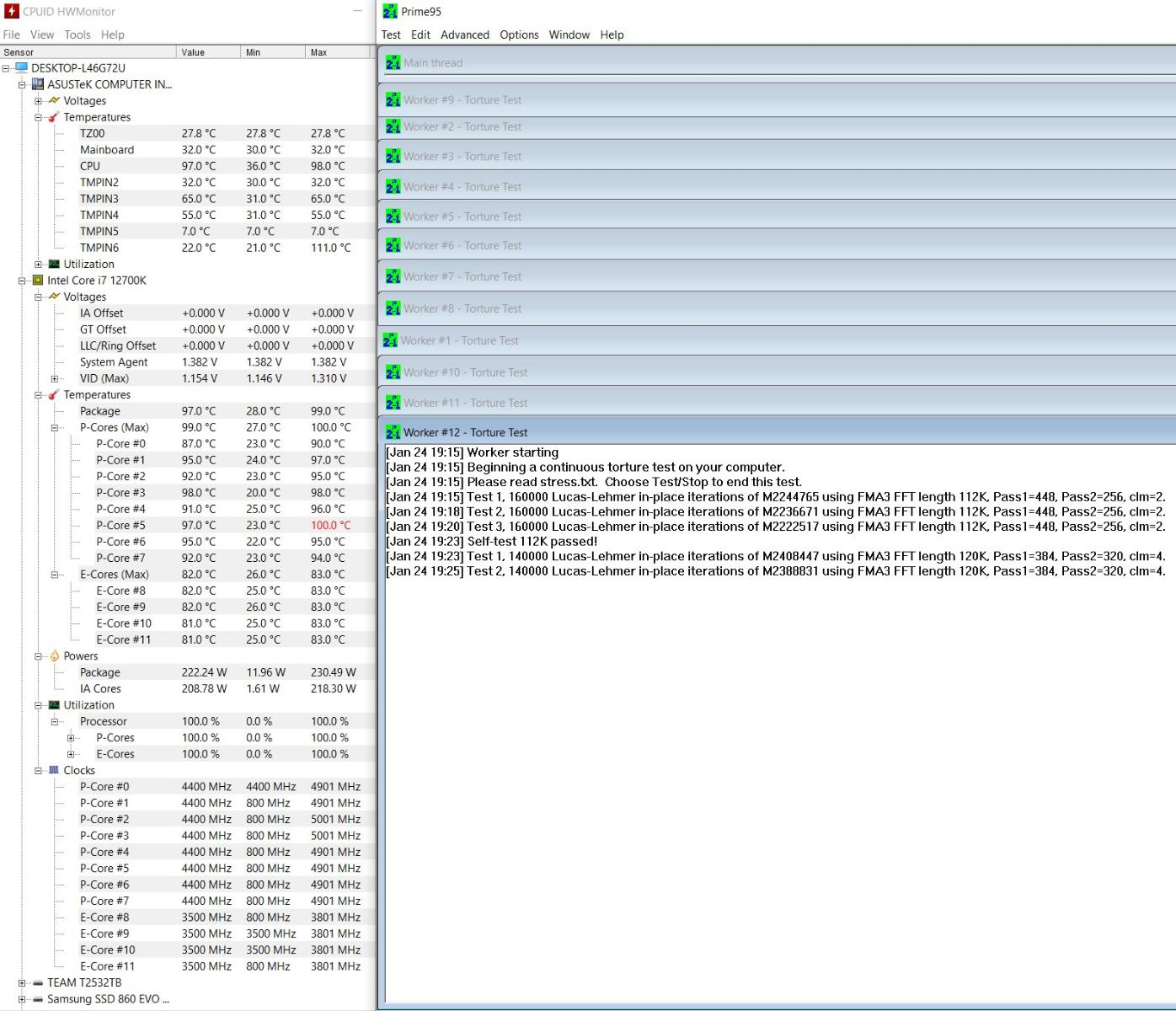Click the red 100.0 °C max value
Screen dimensions: 1176x1011
pos(331,525)
